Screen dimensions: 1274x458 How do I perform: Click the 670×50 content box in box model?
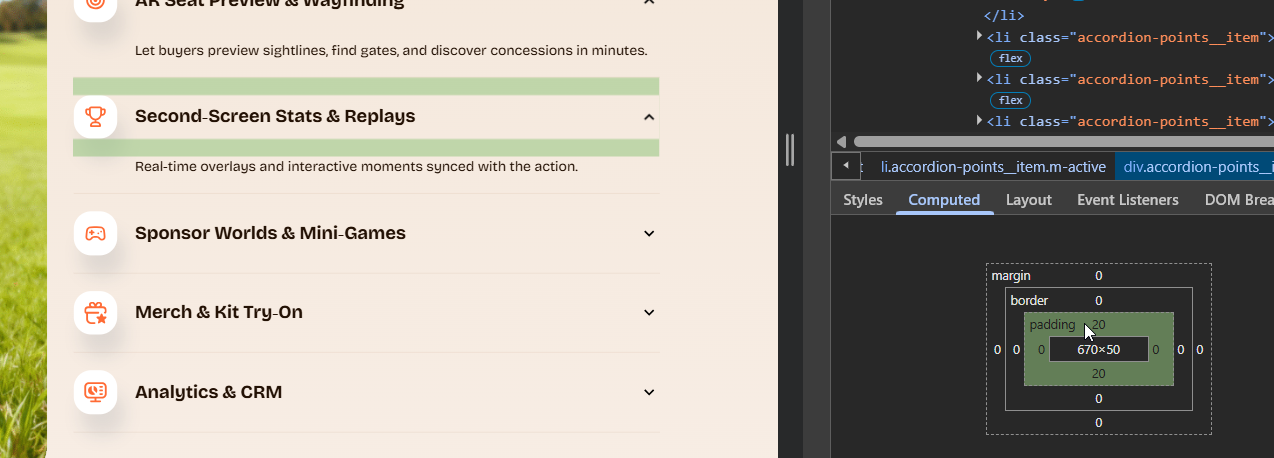1098,350
